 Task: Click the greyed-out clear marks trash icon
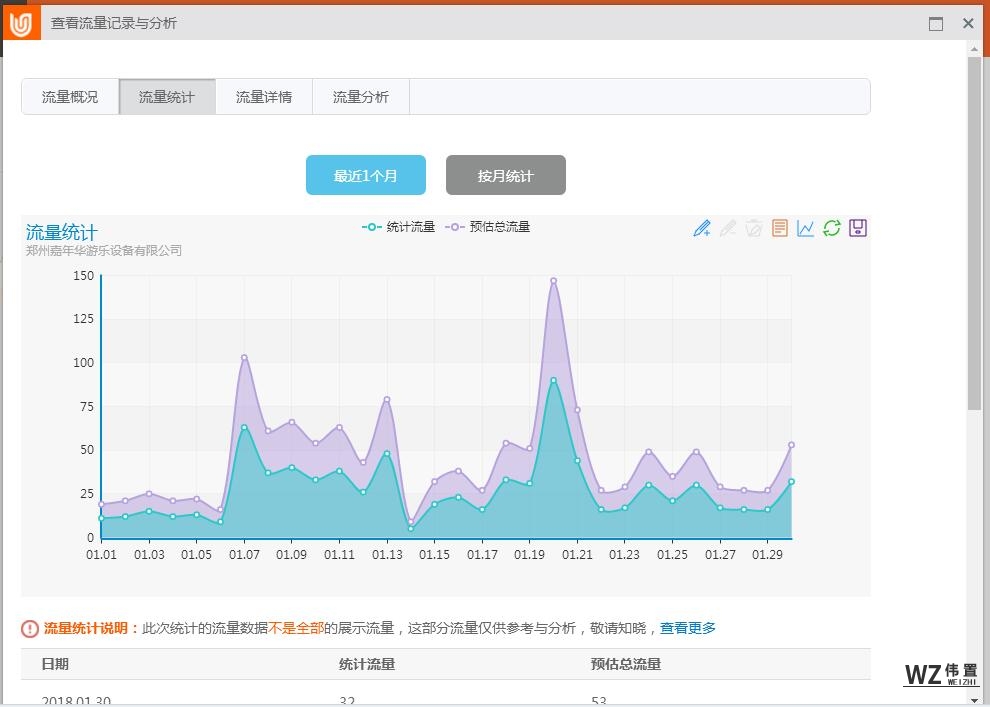pos(754,228)
